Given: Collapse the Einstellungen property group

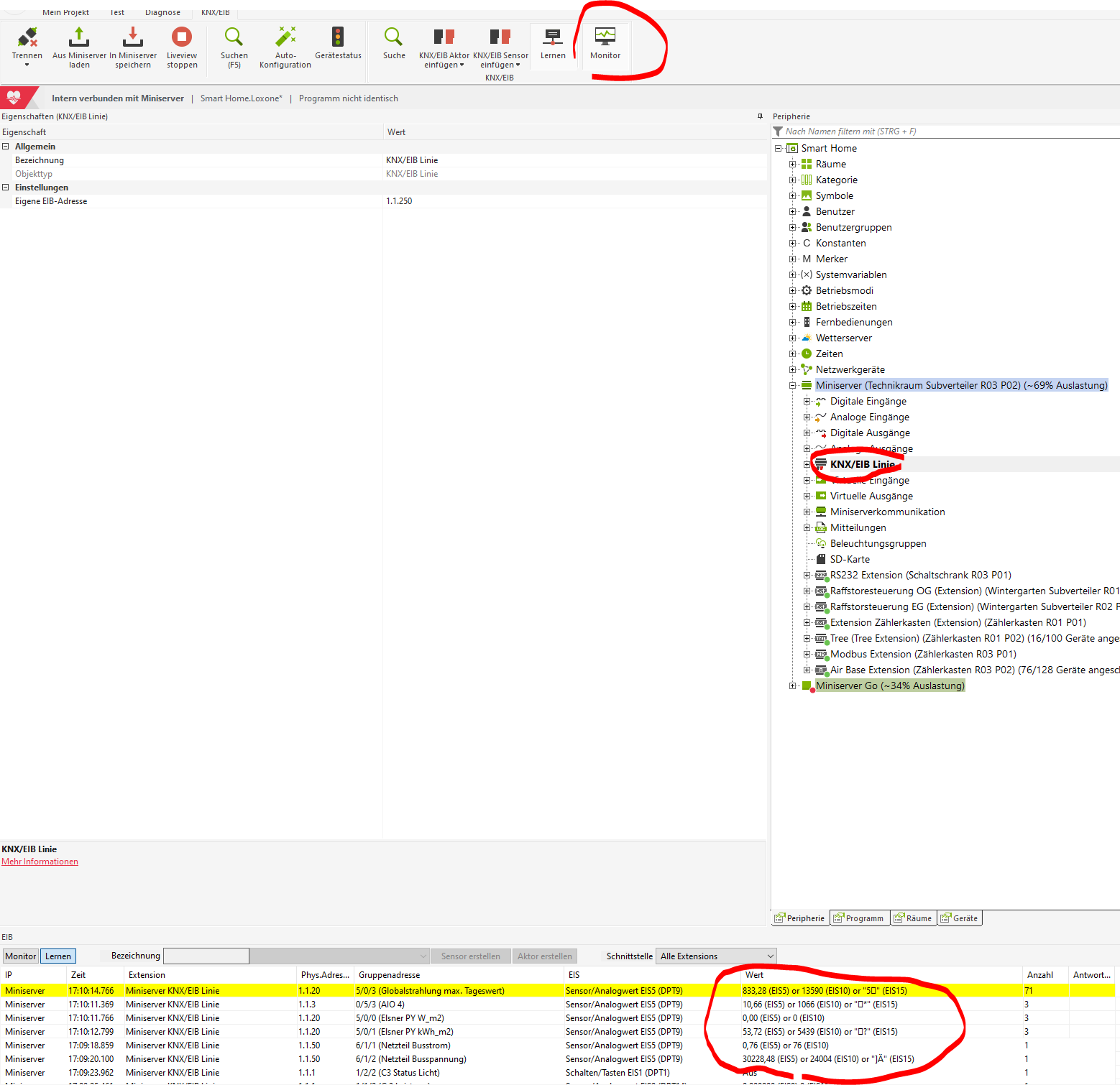Looking at the screenshot, I should pos(6,188).
